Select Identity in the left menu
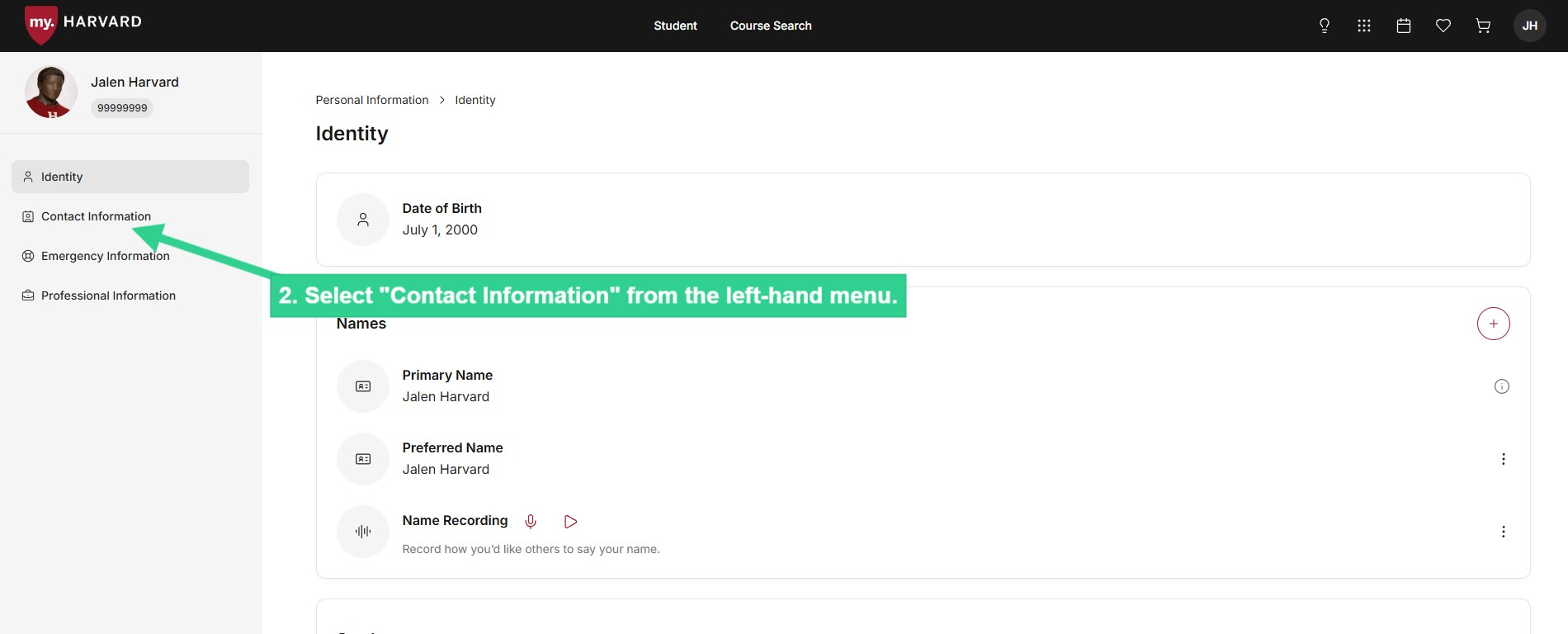The height and width of the screenshot is (634, 1568). tap(130, 177)
